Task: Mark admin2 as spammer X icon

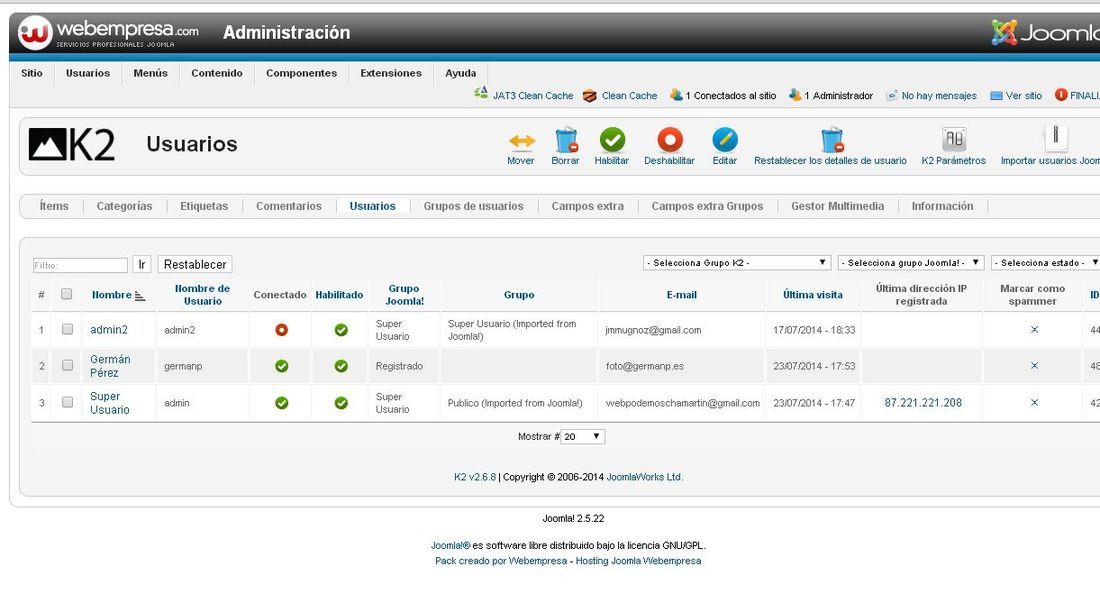Action: (1034, 330)
